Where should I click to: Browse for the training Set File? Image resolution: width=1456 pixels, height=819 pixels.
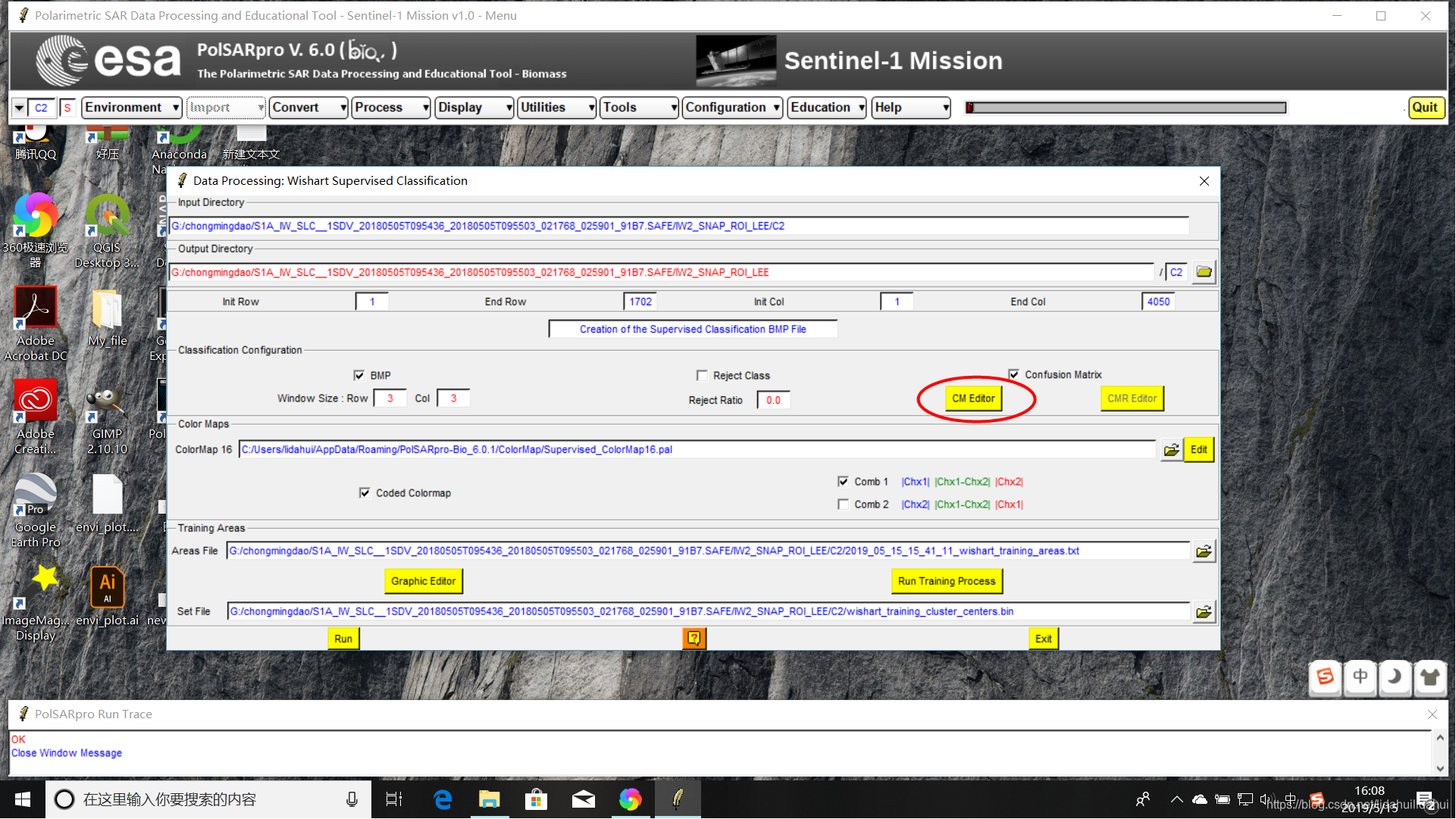click(1204, 612)
